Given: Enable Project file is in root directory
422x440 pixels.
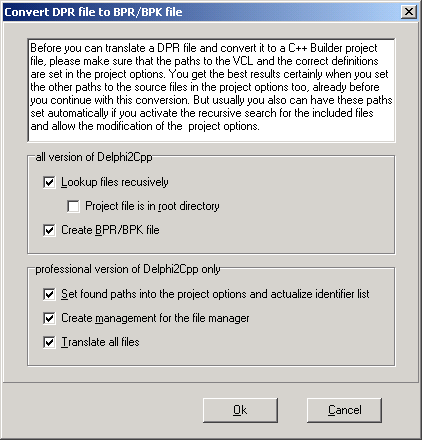Looking at the screenshot, I should 73,206.
